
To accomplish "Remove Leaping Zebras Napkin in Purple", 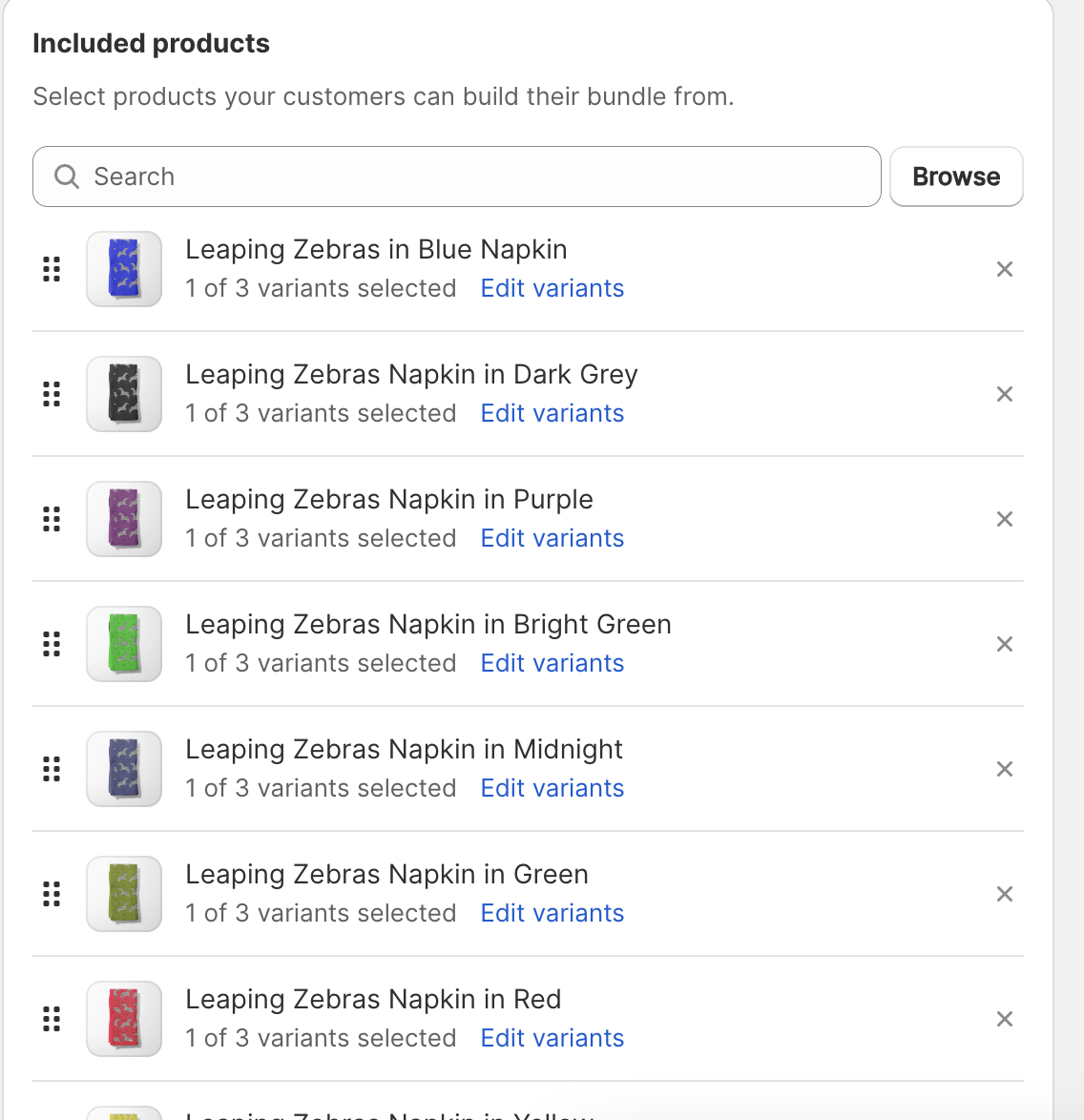I will [1004, 519].
